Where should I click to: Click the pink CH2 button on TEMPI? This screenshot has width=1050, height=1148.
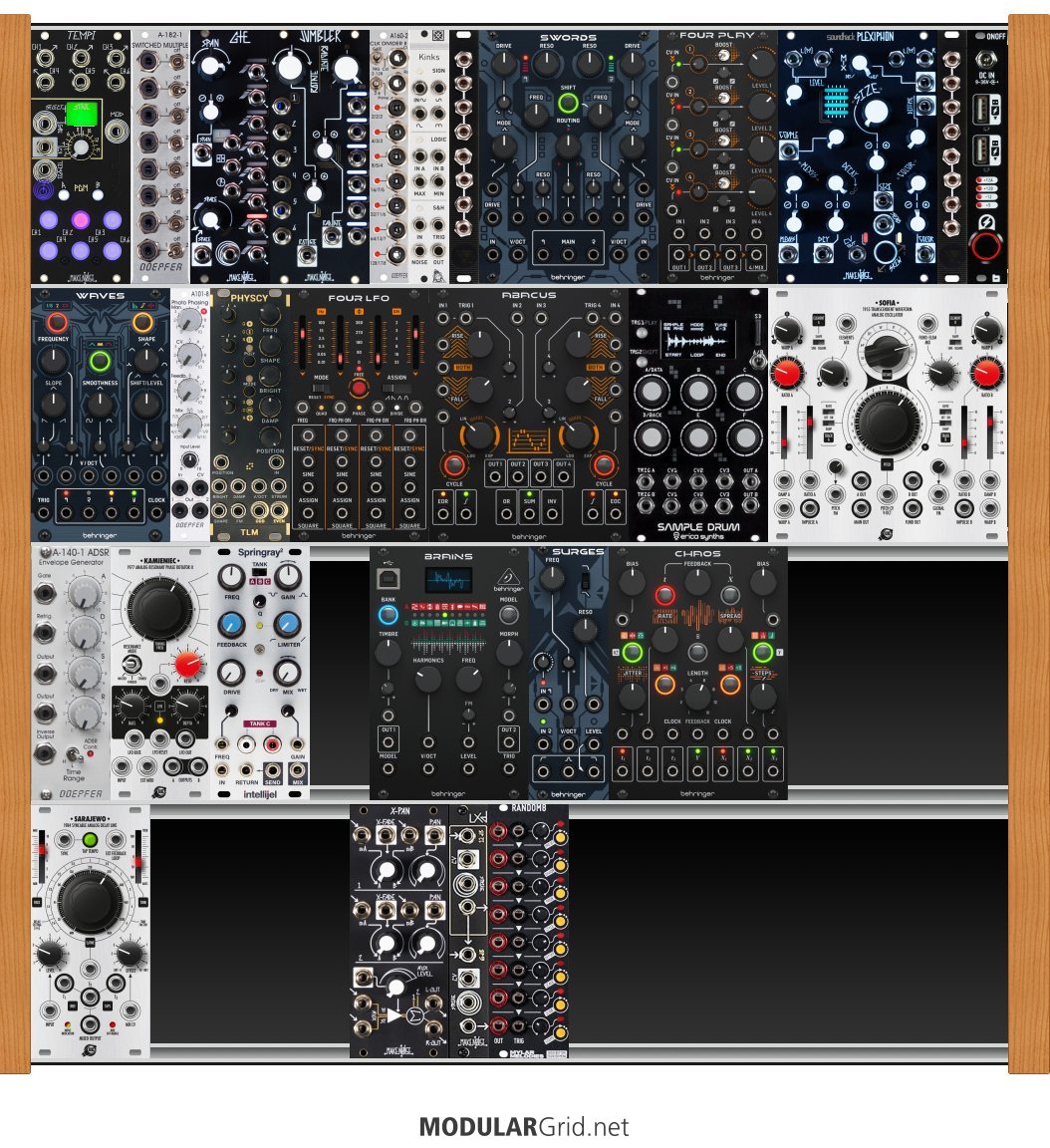click(80, 219)
